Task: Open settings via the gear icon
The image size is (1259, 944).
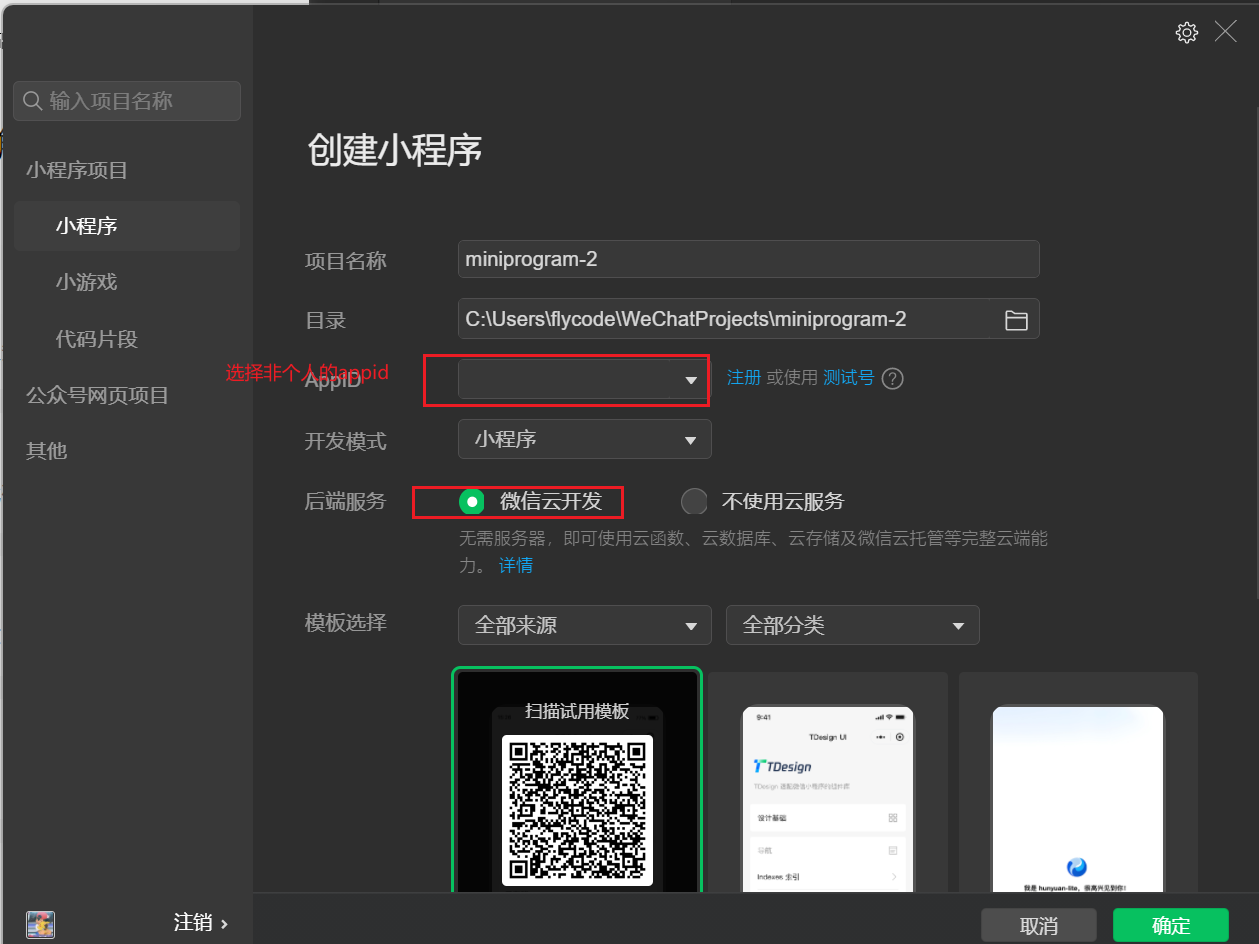Action: coord(1187,32)
